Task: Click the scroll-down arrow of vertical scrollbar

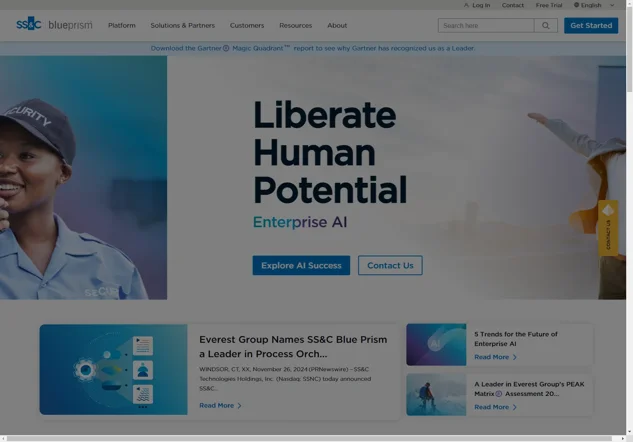Action: pyautogui.click(x=629, y=432)
